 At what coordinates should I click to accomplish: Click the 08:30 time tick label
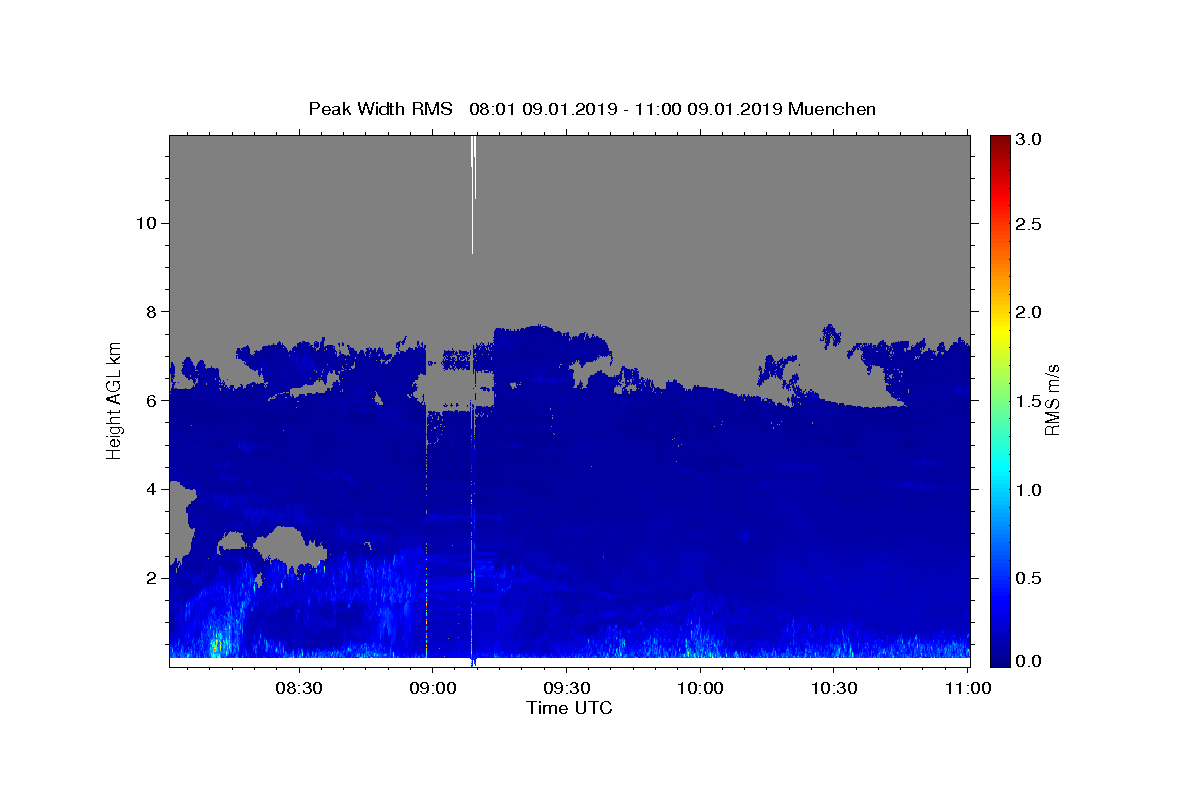[x=298, y=688]
